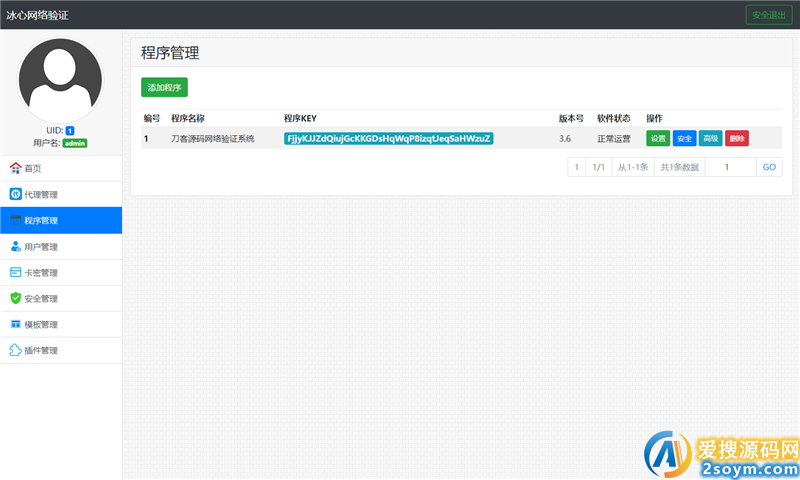Viewport: 800px width, 480px height.
Task: Click the card icon beside 卡密管理
Action: click(x=15, y=272)
